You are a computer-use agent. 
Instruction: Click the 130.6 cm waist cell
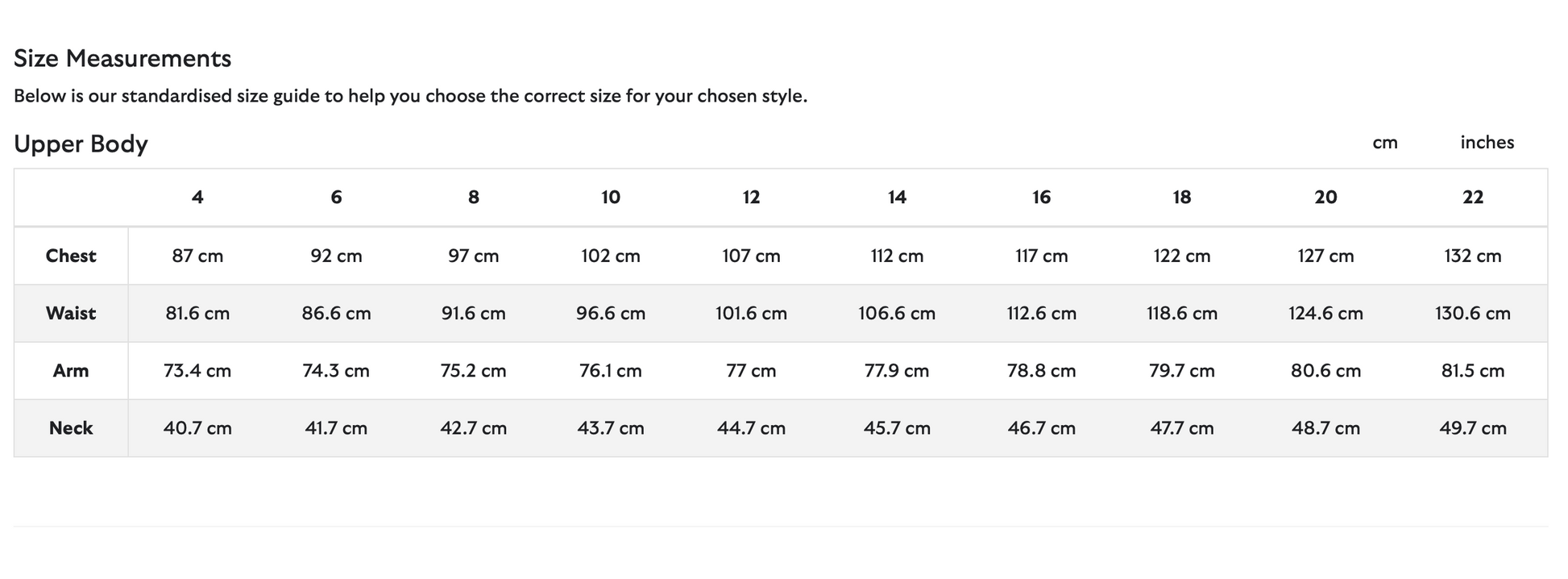(1473, 313)
